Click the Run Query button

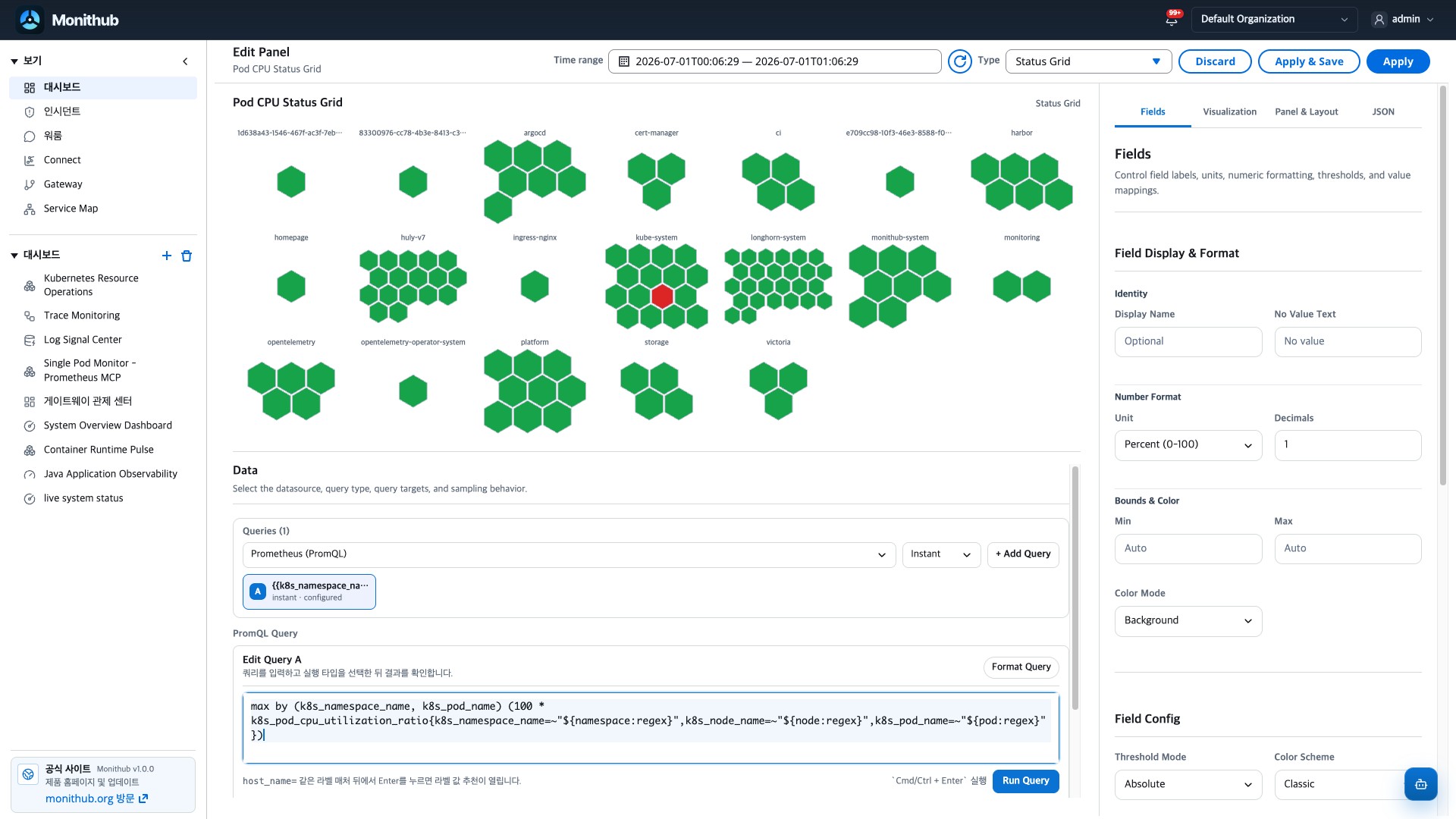click(x=1025, y=781)
